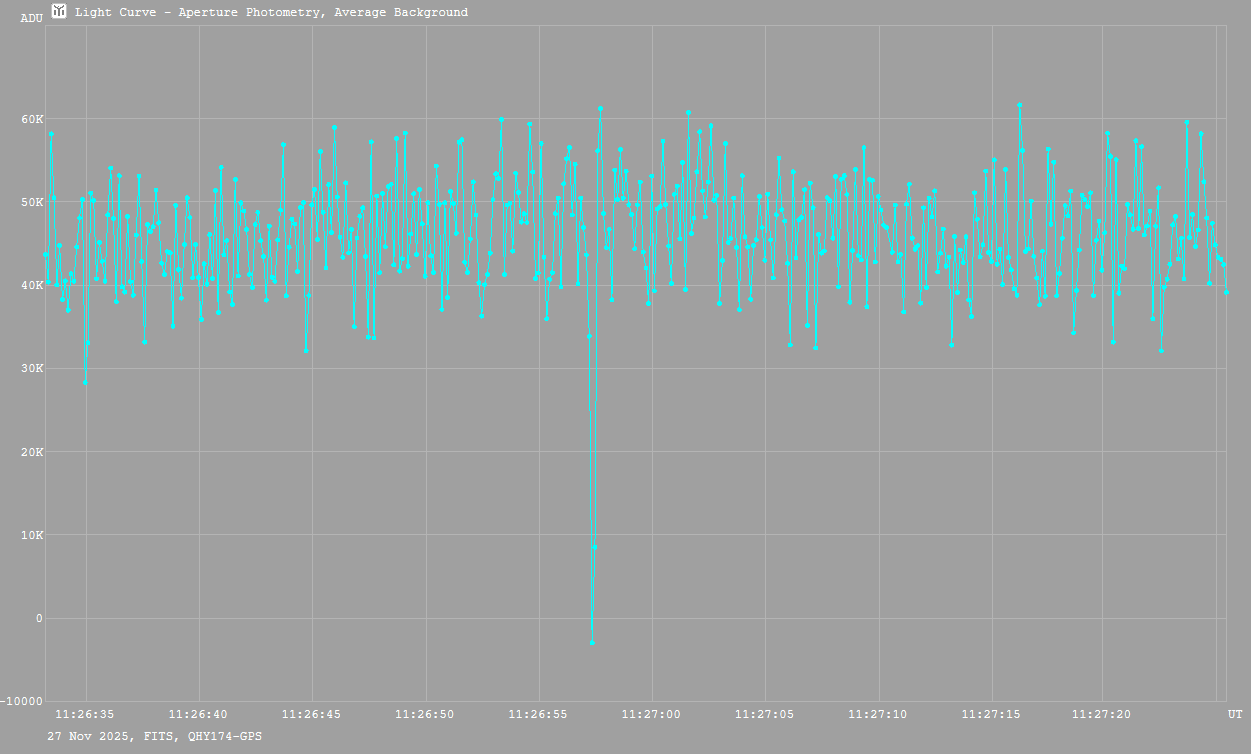
Task: Click the 20K value on the ADU axis
Action: coord(33,452)
